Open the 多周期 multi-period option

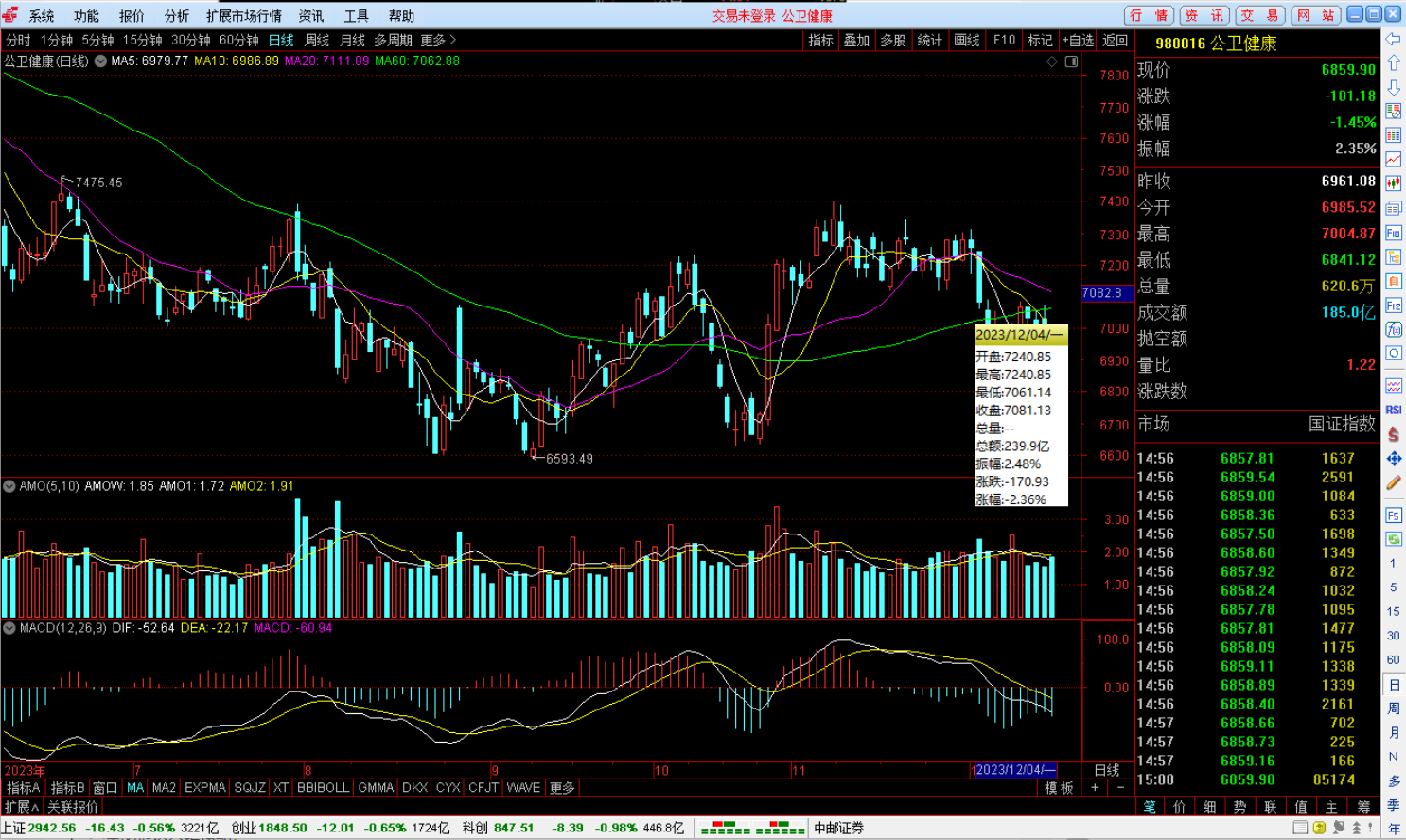(x=393, y=40)
